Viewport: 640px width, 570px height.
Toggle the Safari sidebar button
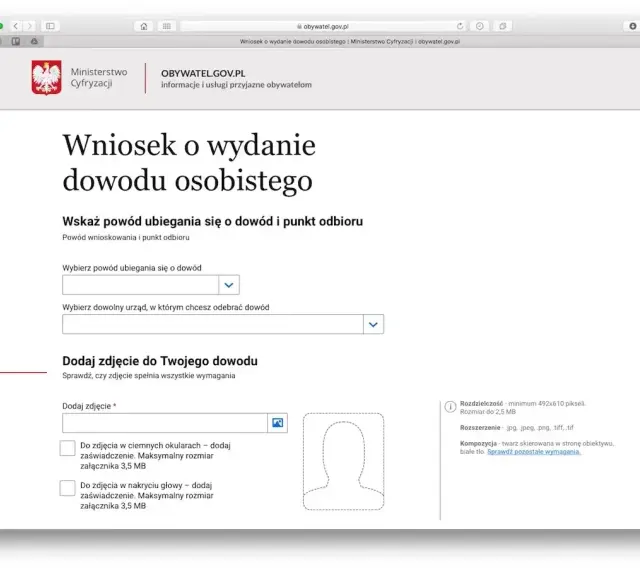pyautogui.click(x=50, y=26)
